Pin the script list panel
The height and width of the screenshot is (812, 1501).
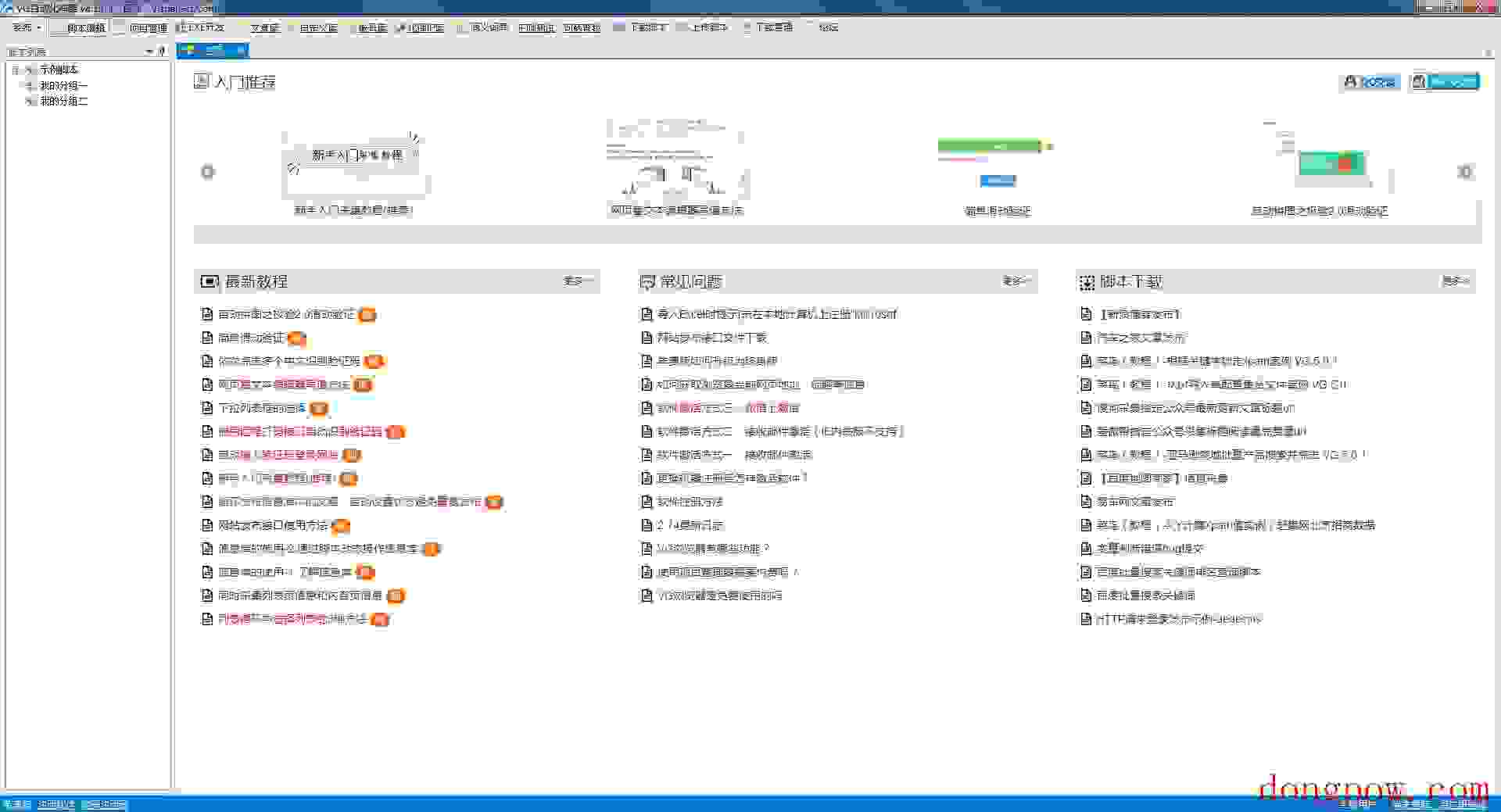pos(162,52)
